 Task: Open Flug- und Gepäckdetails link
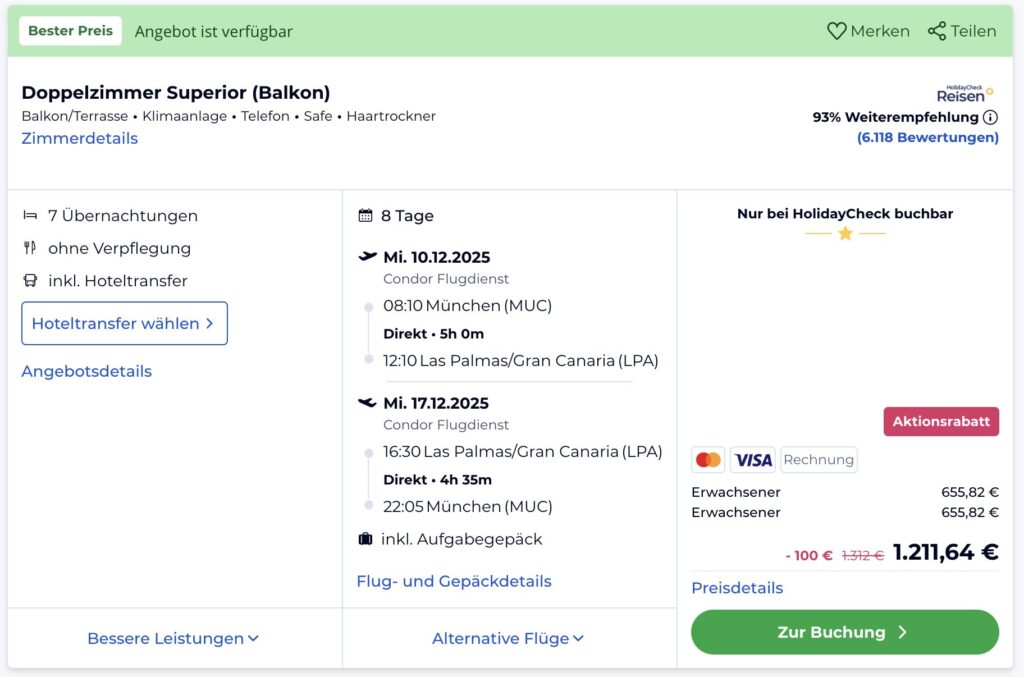tap(454, 581)
